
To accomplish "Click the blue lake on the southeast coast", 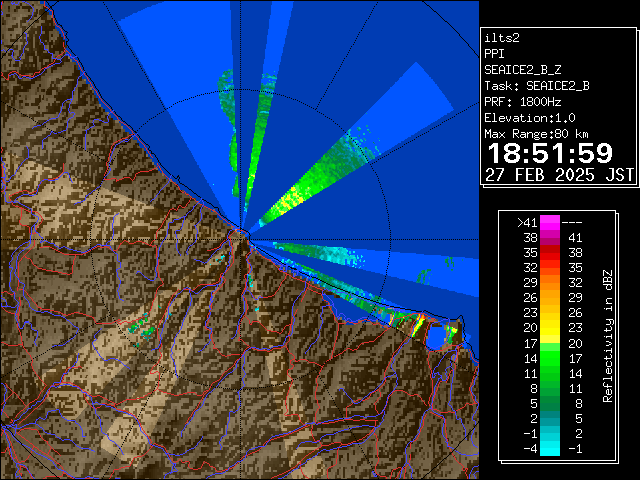I will (x=437, y=337).
